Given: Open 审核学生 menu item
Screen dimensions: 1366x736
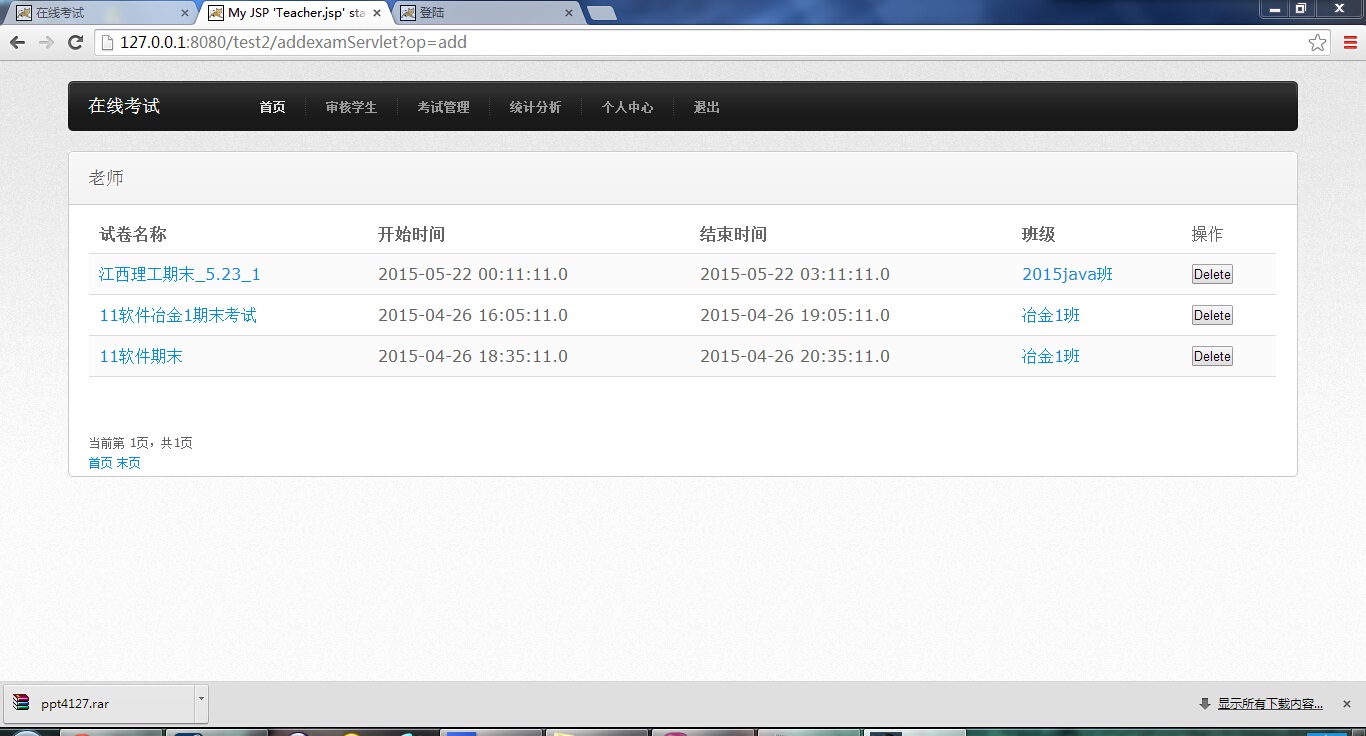Looking at the screenshot, I should coord(351,107).
